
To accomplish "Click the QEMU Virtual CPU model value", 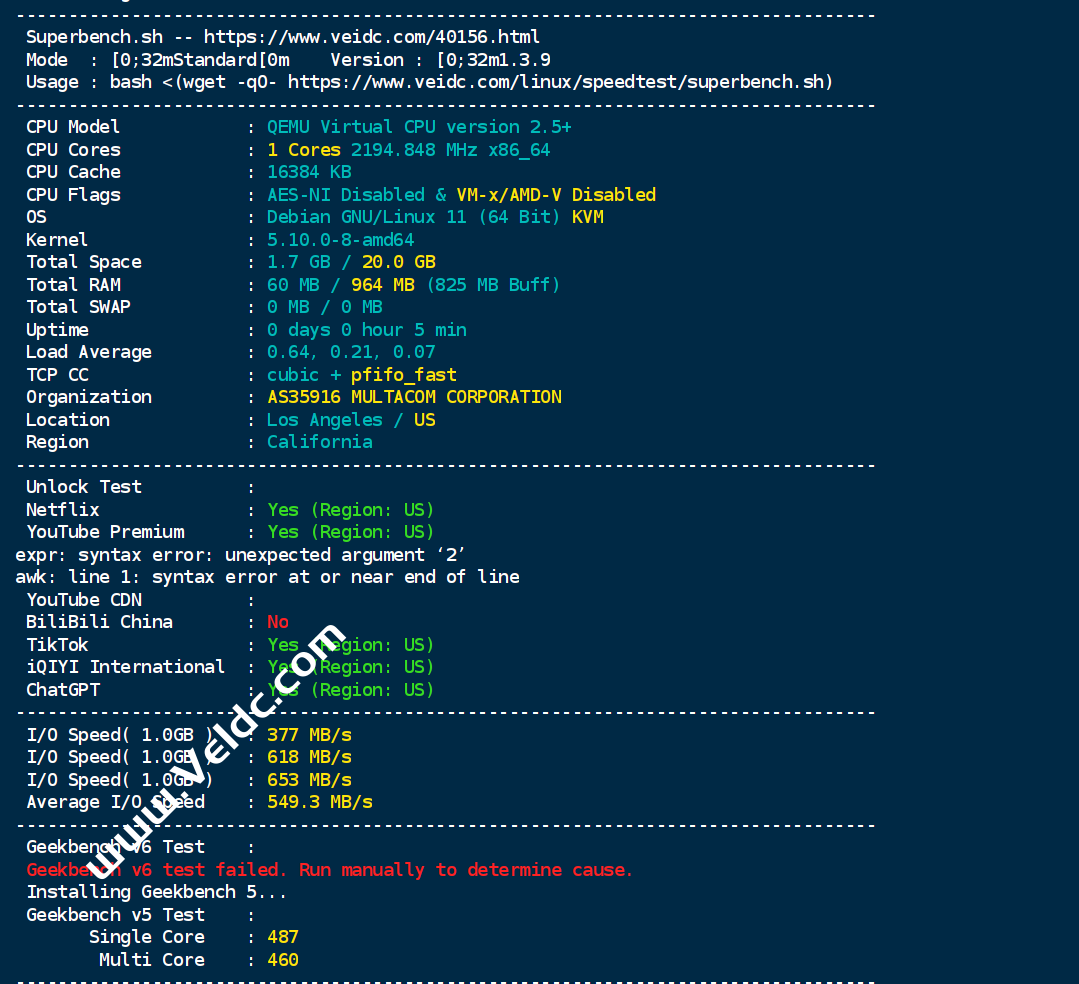I will tap(419, 127).
